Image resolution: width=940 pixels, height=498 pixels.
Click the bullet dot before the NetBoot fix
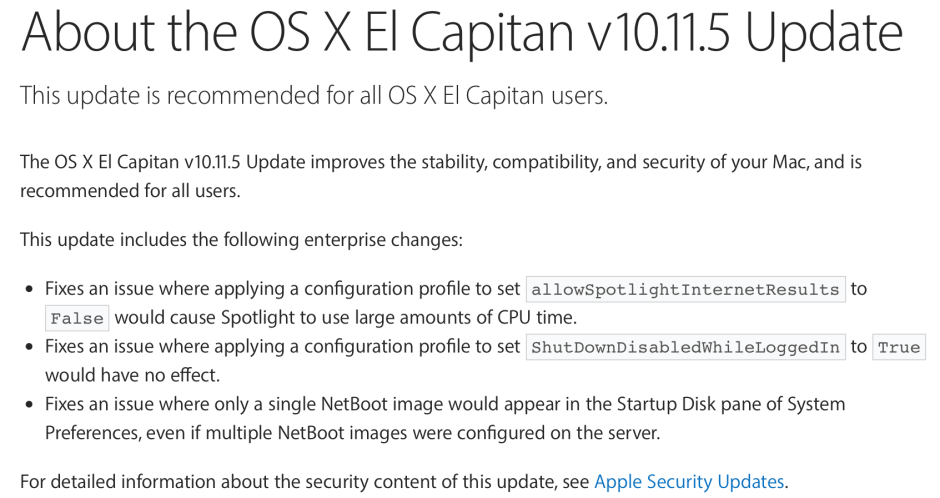click(29, 404)
